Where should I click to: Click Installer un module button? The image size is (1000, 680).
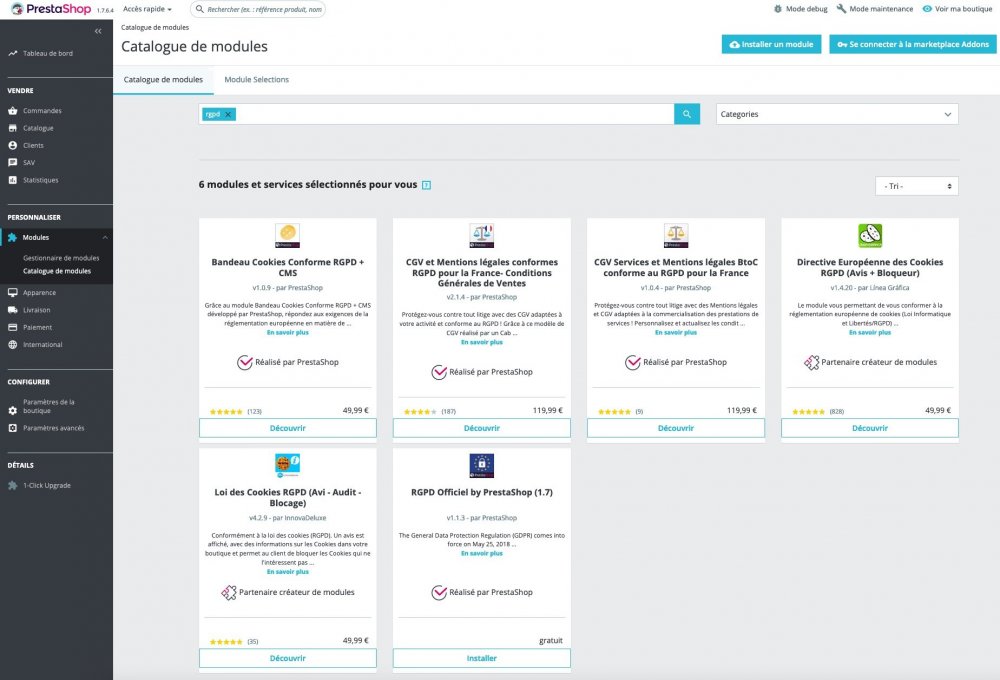point(771,44)
